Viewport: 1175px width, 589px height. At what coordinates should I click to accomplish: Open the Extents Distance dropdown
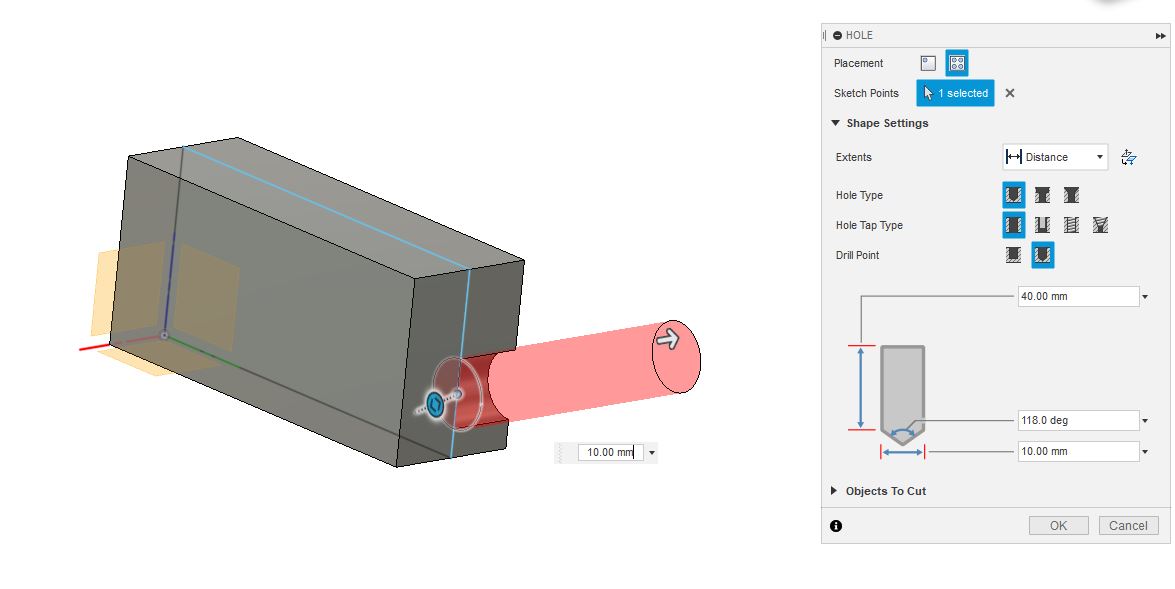click(x=1055, y=157)
